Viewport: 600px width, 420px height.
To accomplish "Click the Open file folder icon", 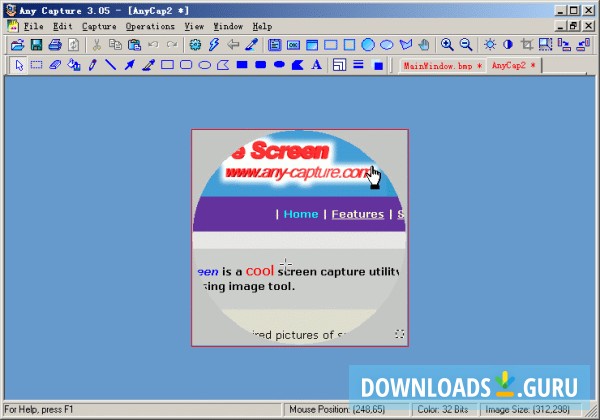I will click(17, 45).
